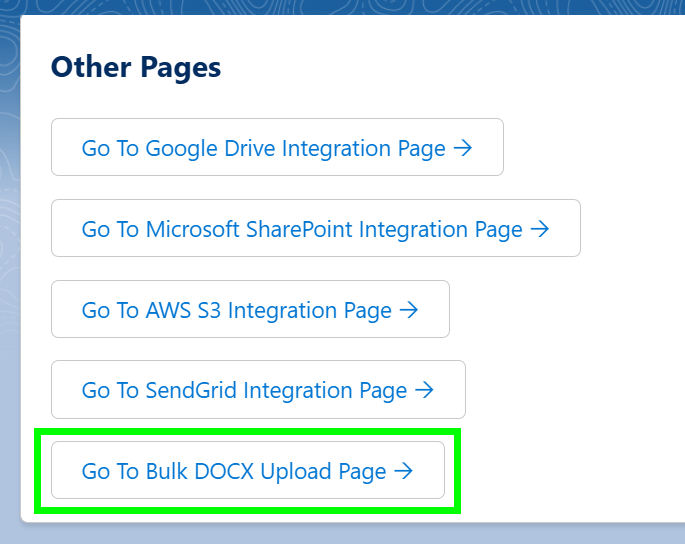The width and height of the screenshot is (685, 544).
Task: Click the blank white area right of Other Pages heading
Action: coord(450,67)
